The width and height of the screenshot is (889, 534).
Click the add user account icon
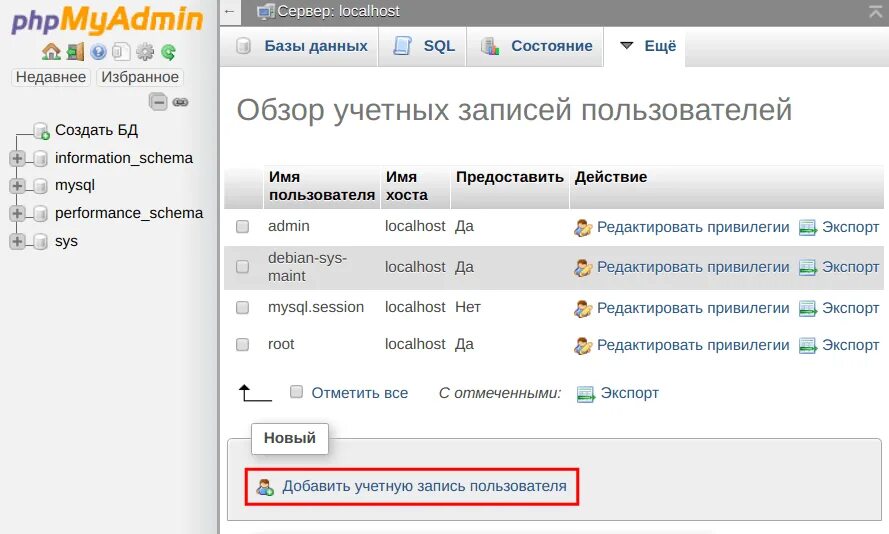click(x=265, y=487)
